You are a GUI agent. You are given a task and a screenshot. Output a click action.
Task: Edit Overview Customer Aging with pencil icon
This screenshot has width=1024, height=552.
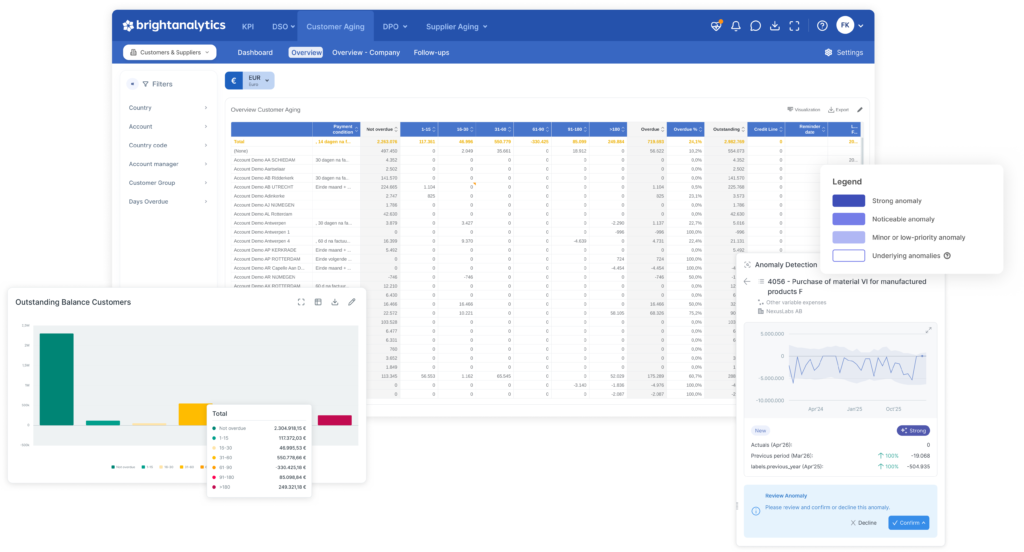coord(860,110)
